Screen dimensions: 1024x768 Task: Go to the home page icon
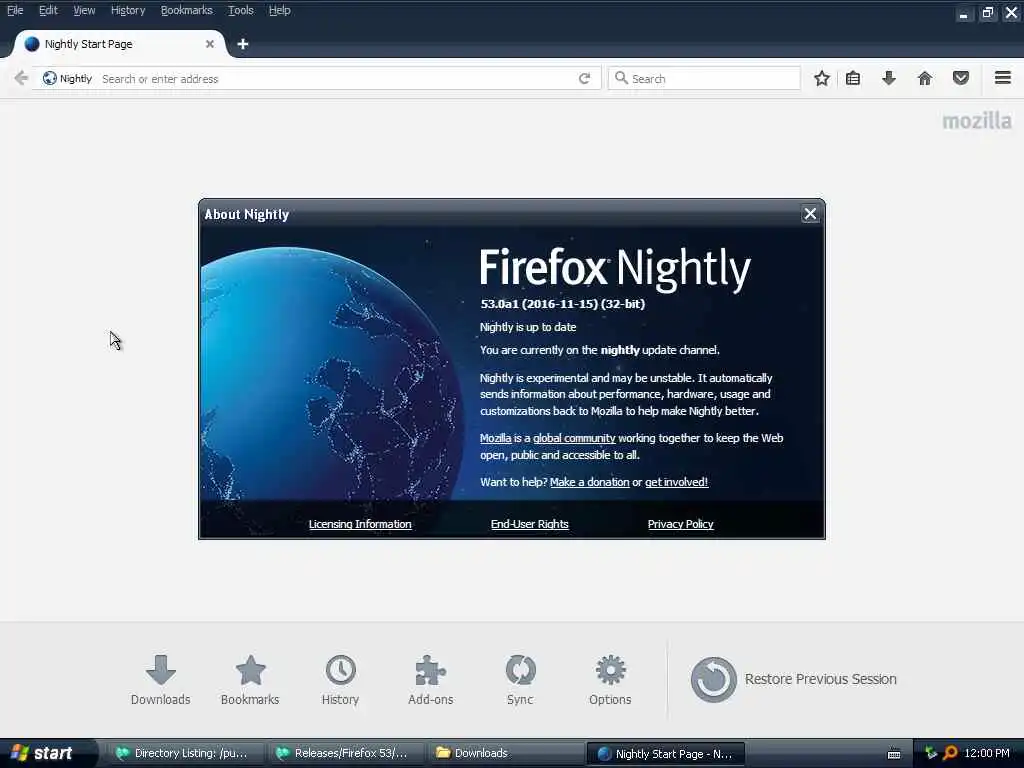925,78
